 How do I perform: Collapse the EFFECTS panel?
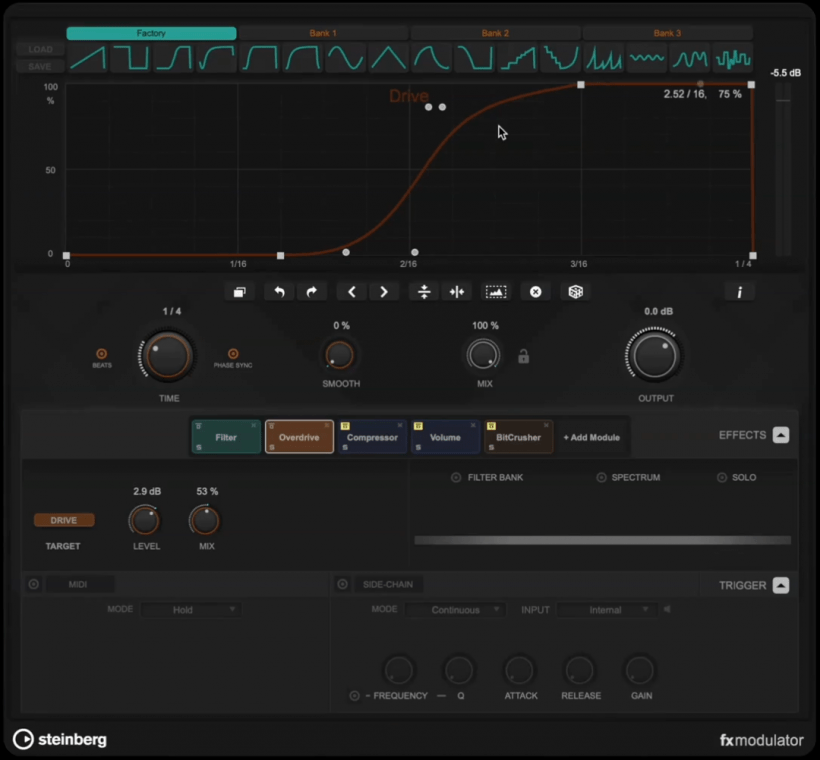coord(779,435)
